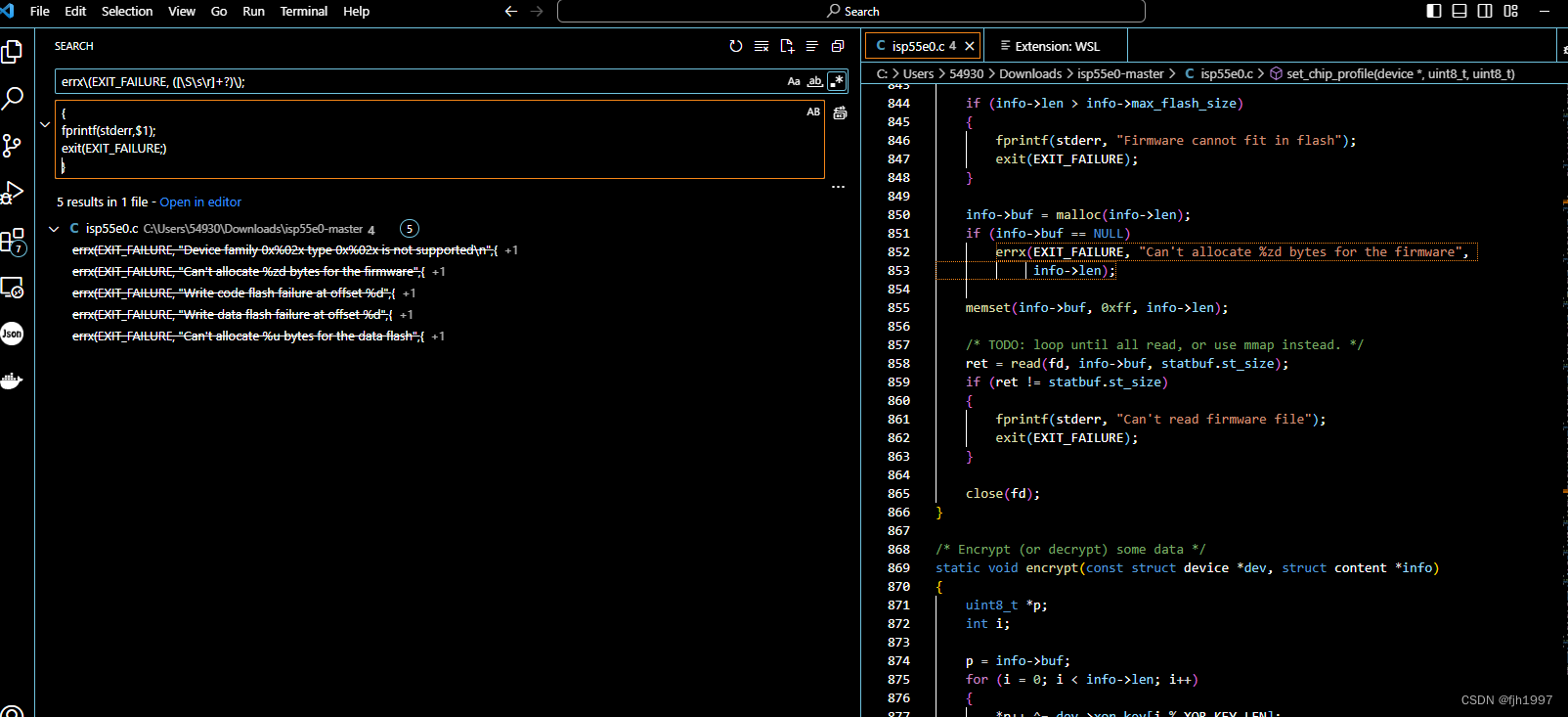1568x717 pixels.
Task: Click the Open in editor link
Action: point(200,202)
